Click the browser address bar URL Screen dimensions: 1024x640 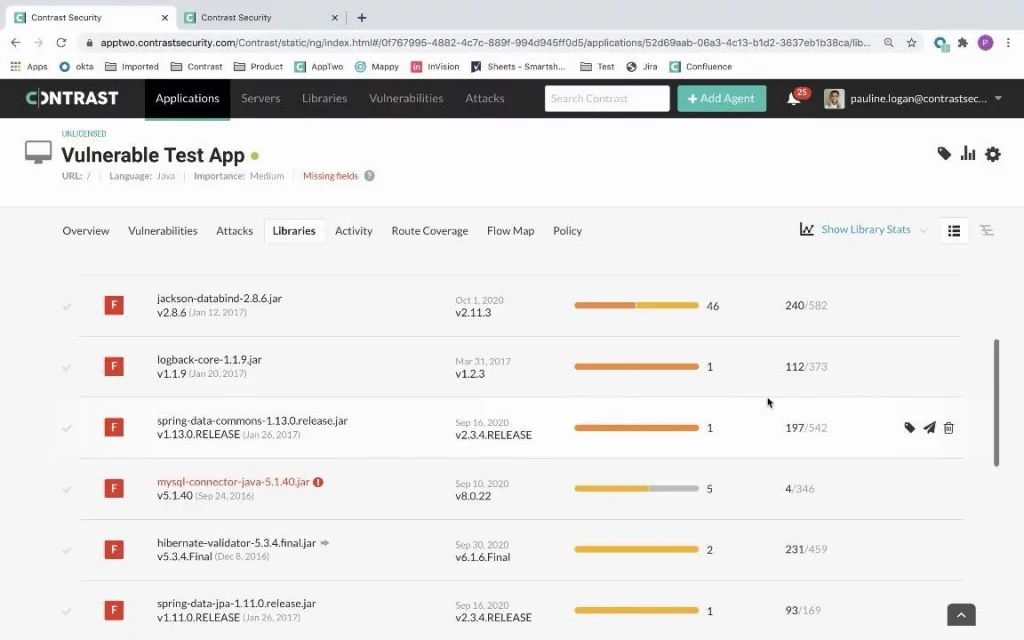(485, 42)
